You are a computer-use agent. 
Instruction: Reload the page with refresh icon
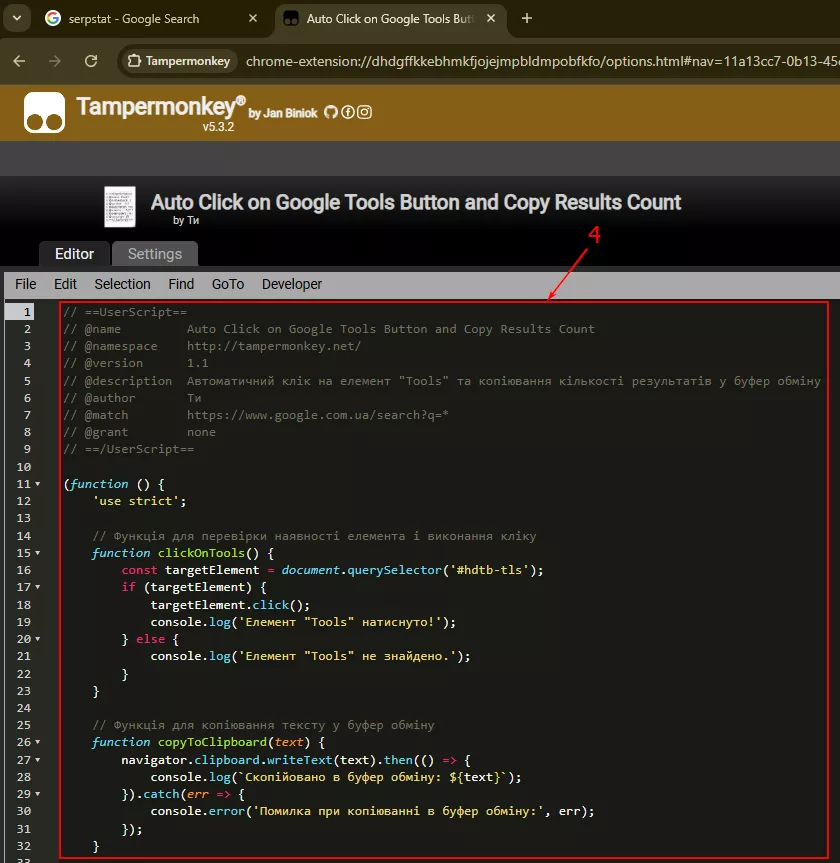[91, 61]
